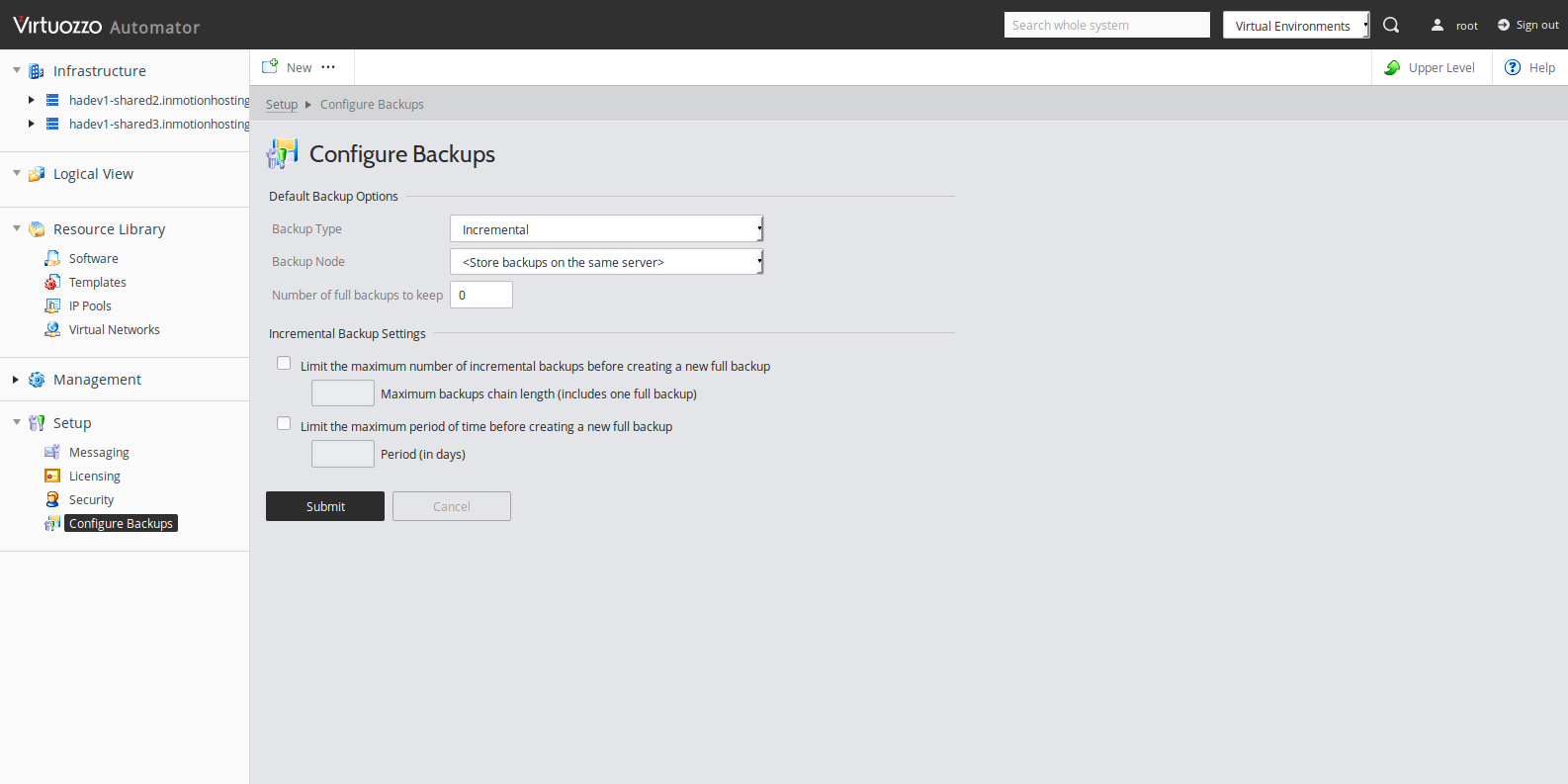Click the search magnifier icon
1568x784 pixels.
pyautogui.click(x=1390, y=25)
